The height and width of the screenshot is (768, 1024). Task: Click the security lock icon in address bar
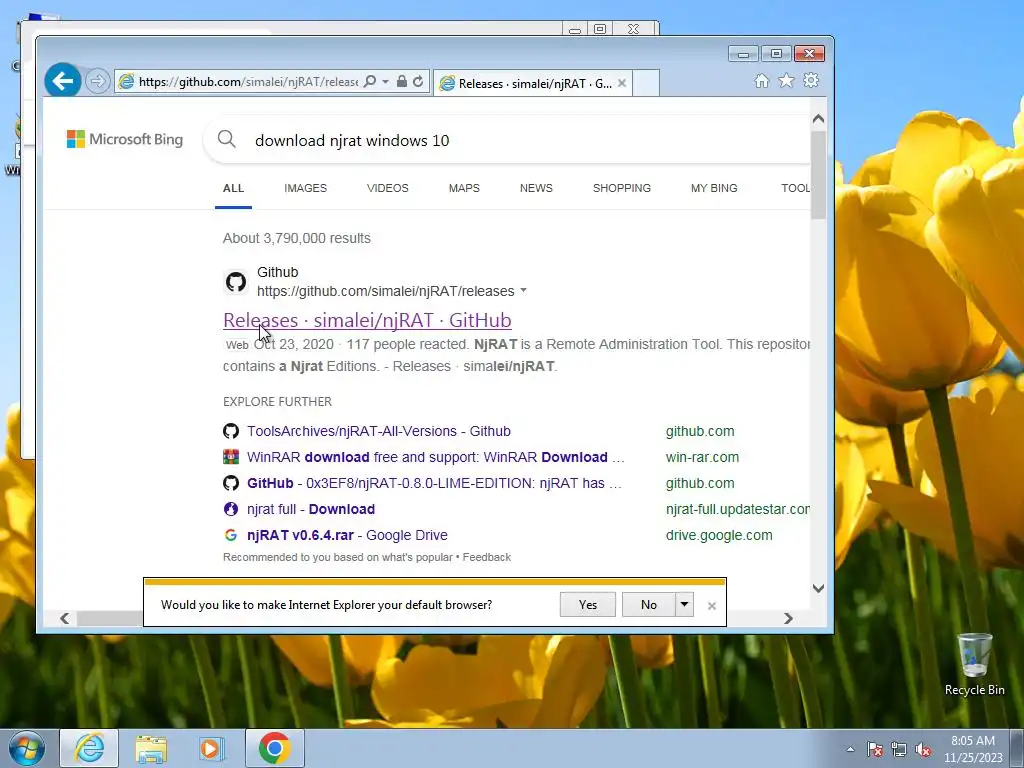click(402, 82)
